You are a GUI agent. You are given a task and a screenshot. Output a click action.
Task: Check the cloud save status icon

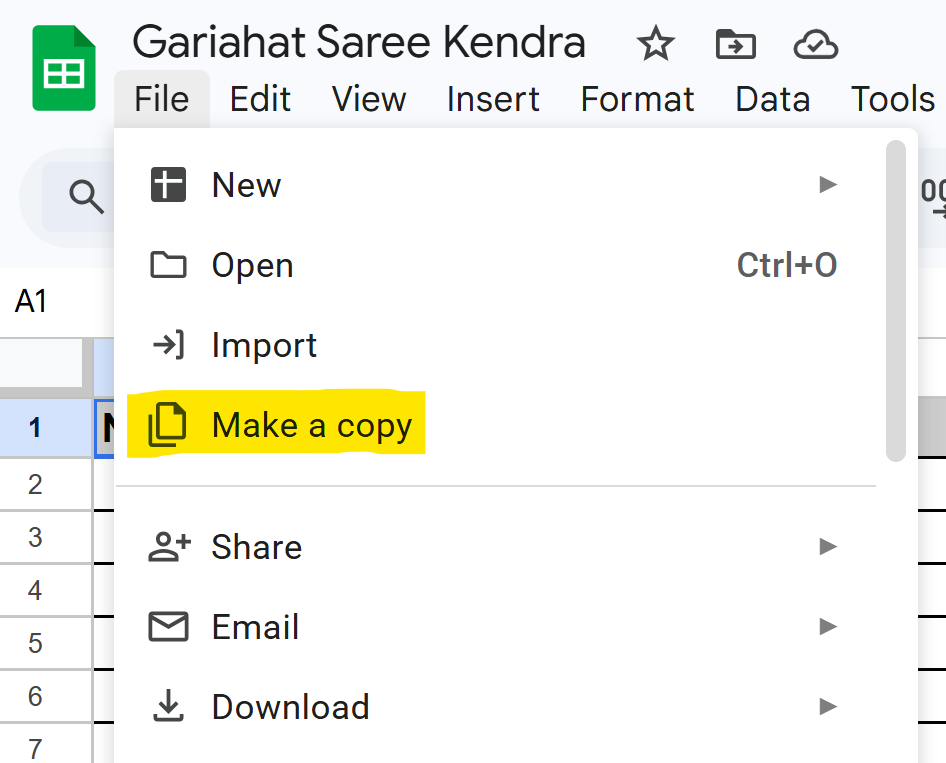[814, 44]
